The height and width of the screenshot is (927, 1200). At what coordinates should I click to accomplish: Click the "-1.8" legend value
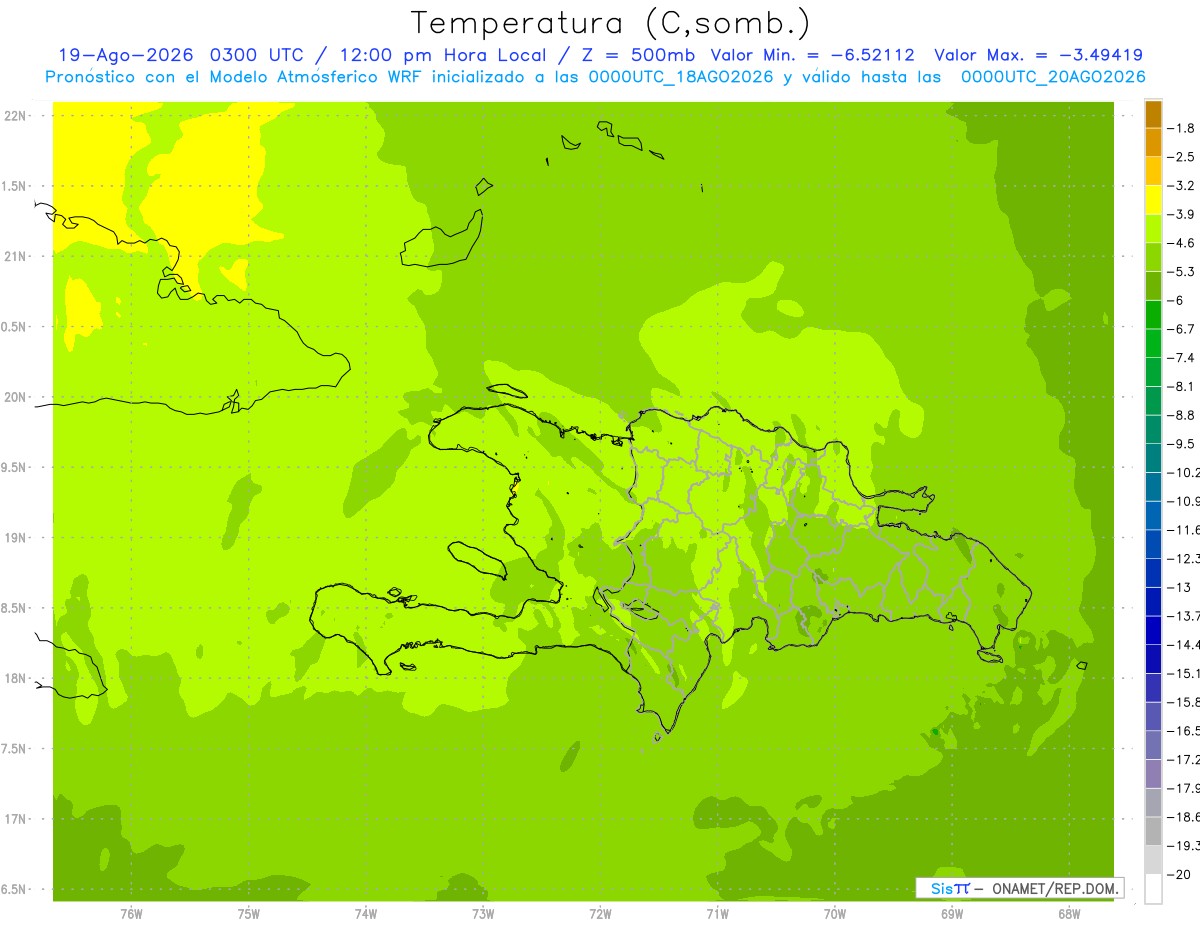1181,128
